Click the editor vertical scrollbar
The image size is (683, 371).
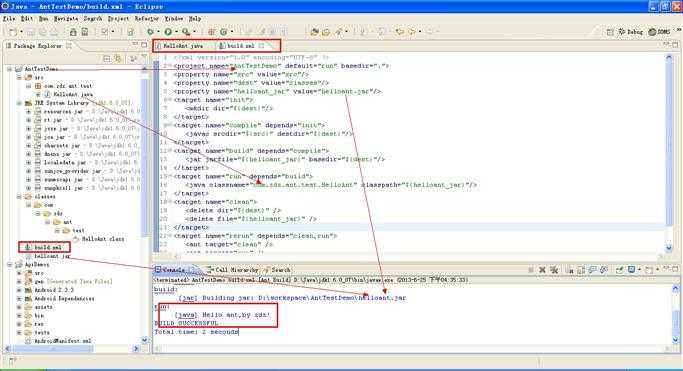(669, 153)
